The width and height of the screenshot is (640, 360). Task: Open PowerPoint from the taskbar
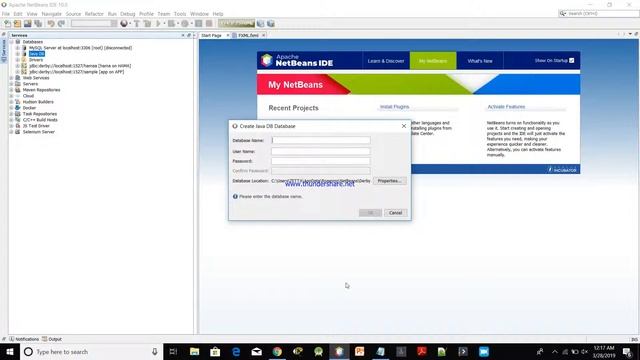point(360,351)
